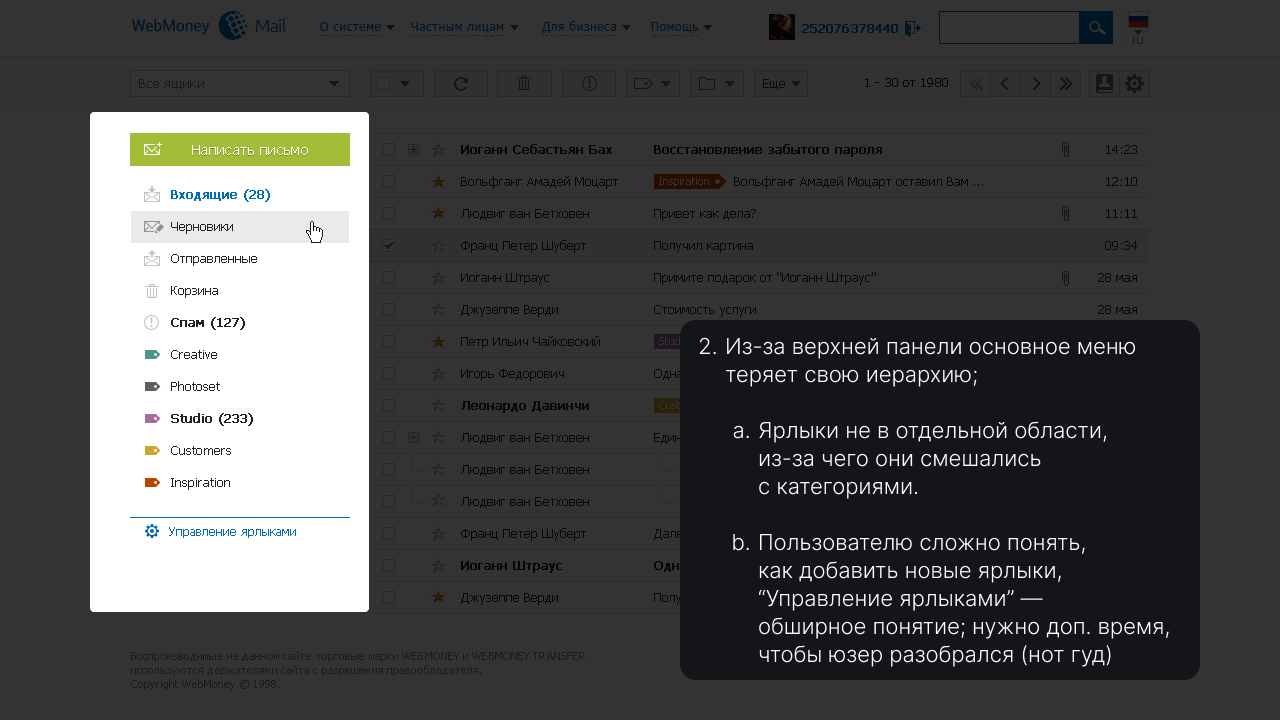Star the Франц Петер Шуберт 09:34 email

click(438, 246)
